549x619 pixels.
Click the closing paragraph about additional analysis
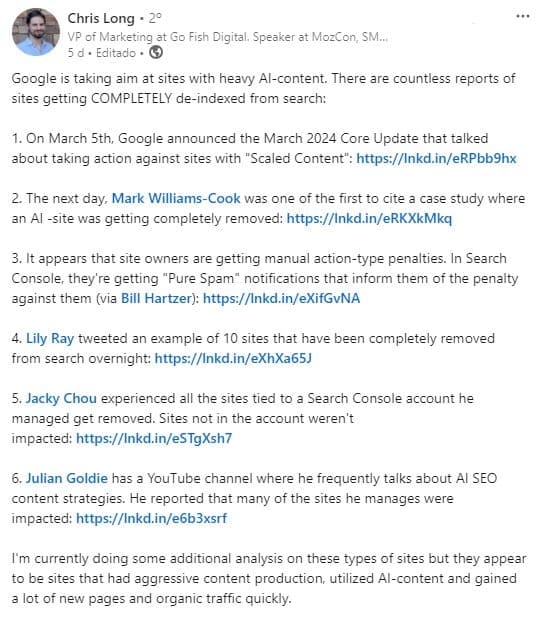[269, 578]
